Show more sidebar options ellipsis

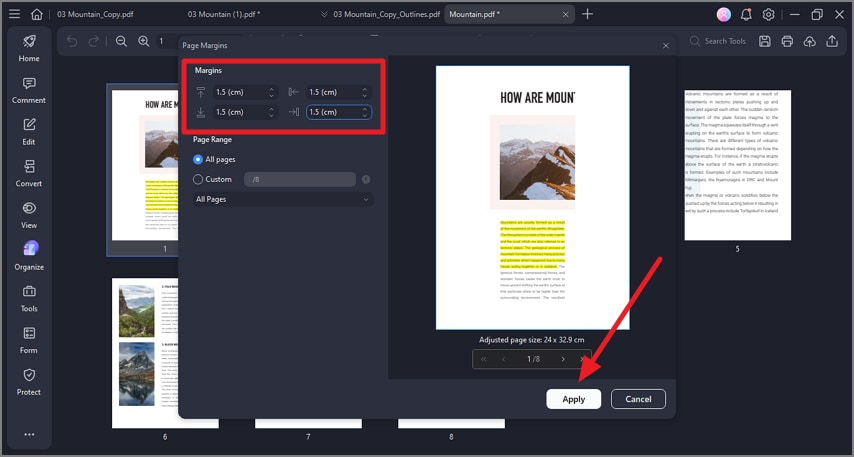pyautogui.click(x=29, y=434)
